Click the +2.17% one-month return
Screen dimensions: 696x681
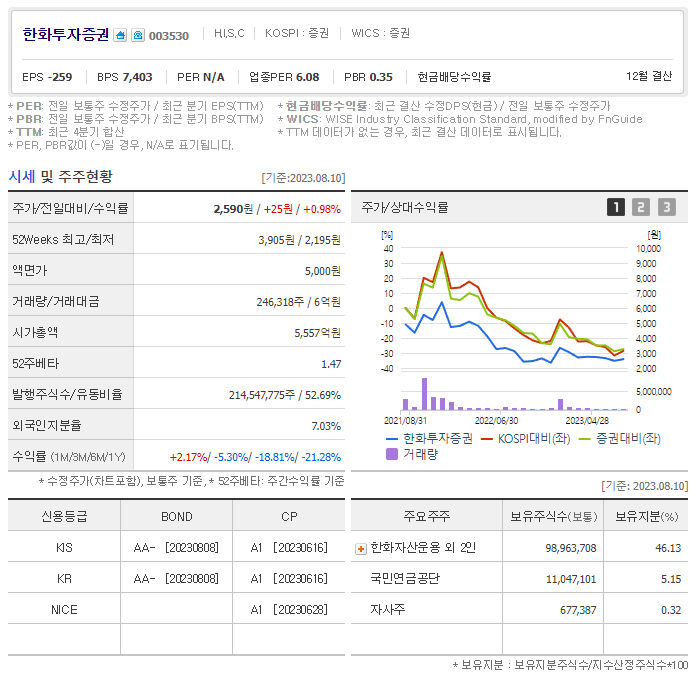(188, 457)
